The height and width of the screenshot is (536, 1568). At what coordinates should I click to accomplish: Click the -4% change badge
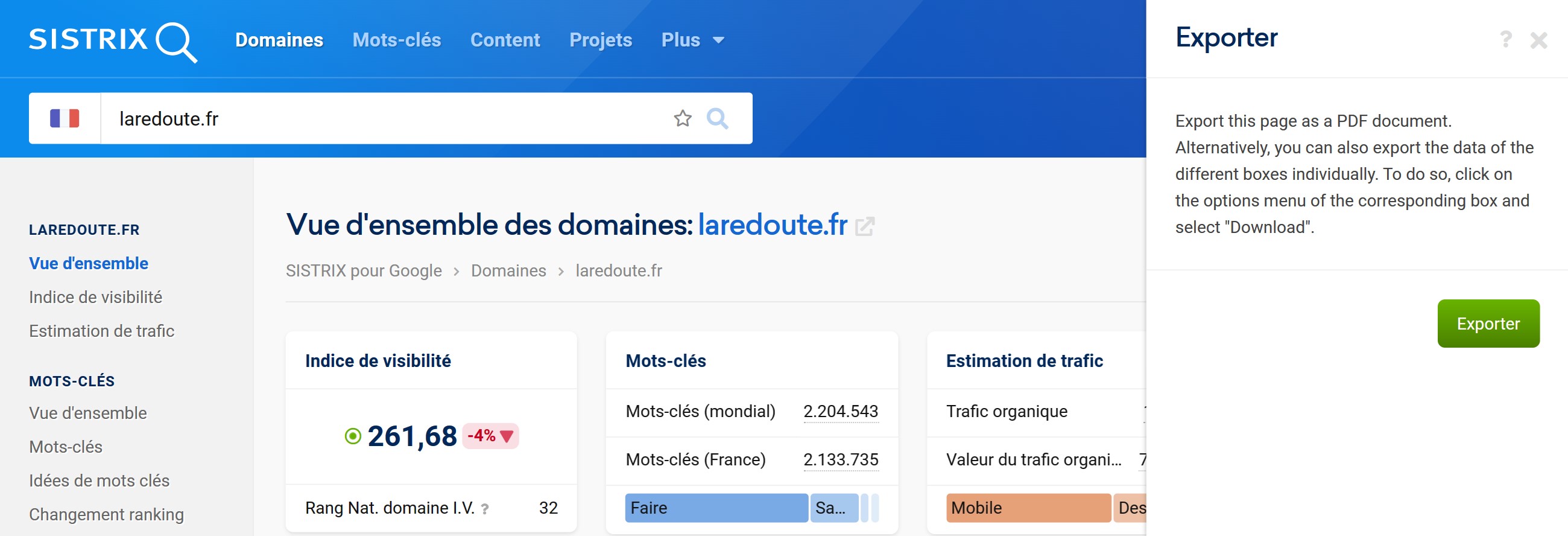pos(491,436)
